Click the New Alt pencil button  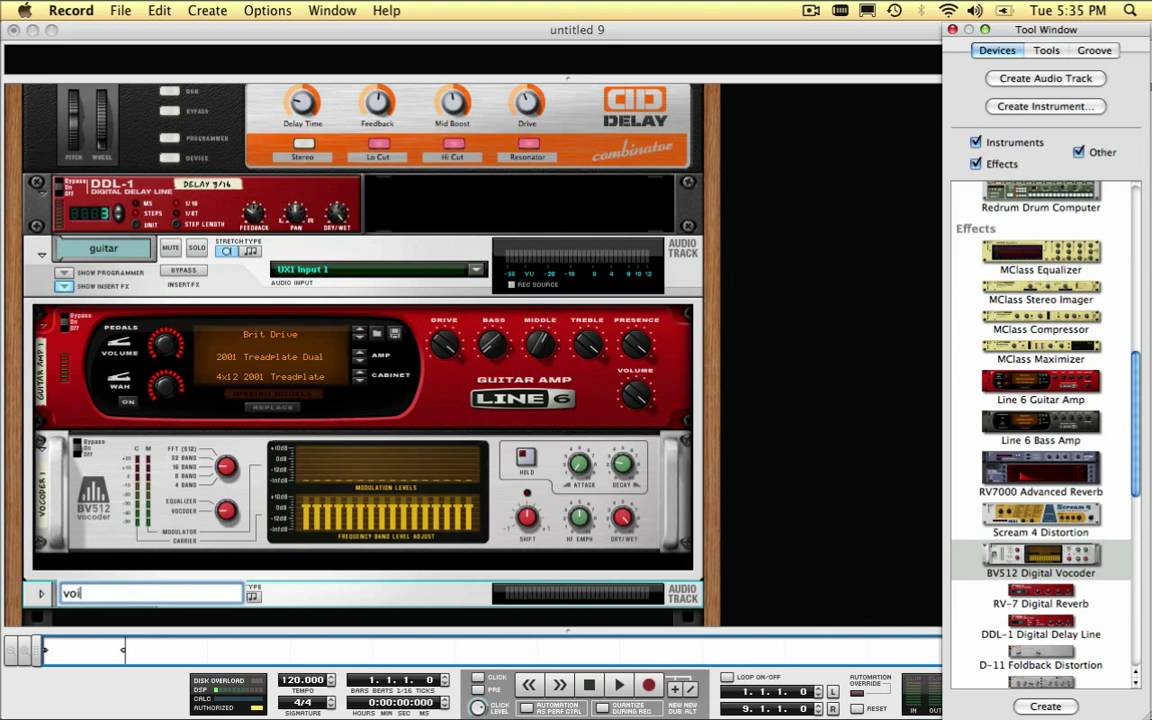[691, 688]
